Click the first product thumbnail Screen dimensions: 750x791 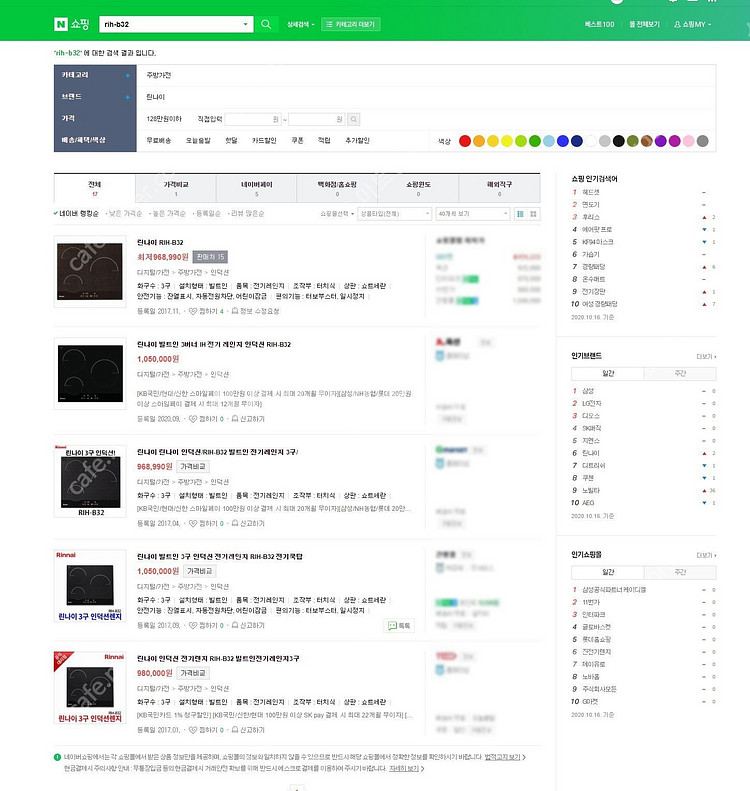pyautogui.click(x=90, y=271)
